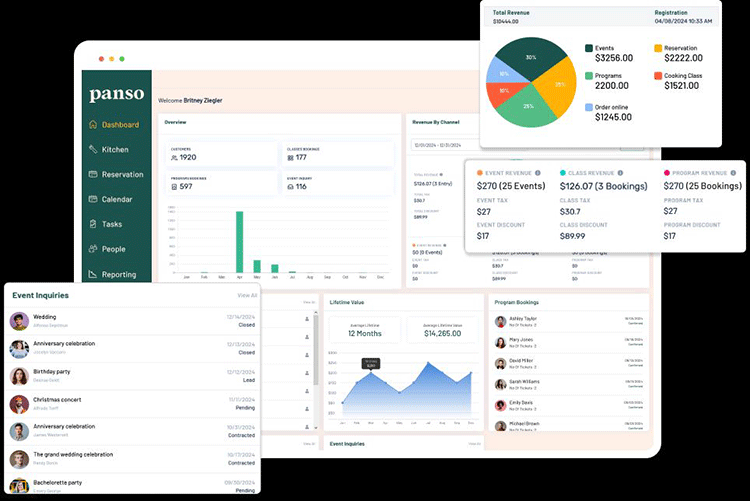Click info icon beside Program Revenue
Viewport: 750px width, 501px height.
pyautogui.click(x=733, y=173)
